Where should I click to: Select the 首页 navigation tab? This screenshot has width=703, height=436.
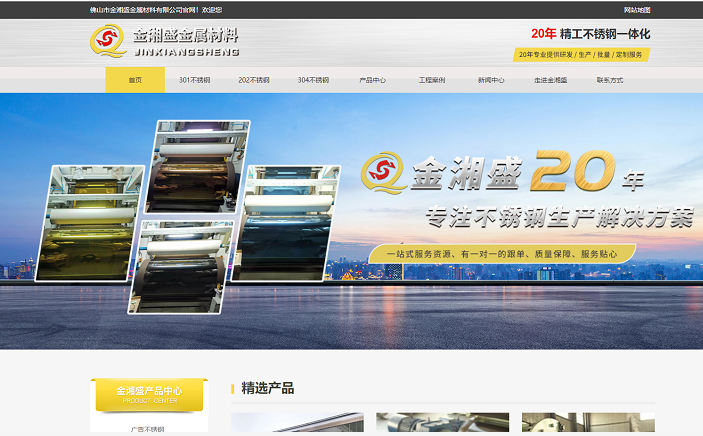point(135,80)
